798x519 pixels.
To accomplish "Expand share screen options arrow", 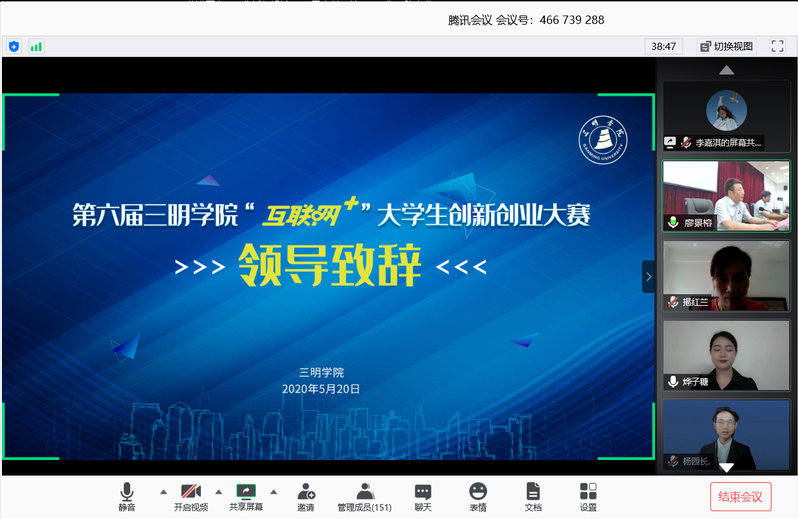I will click(x=273, y=491).
